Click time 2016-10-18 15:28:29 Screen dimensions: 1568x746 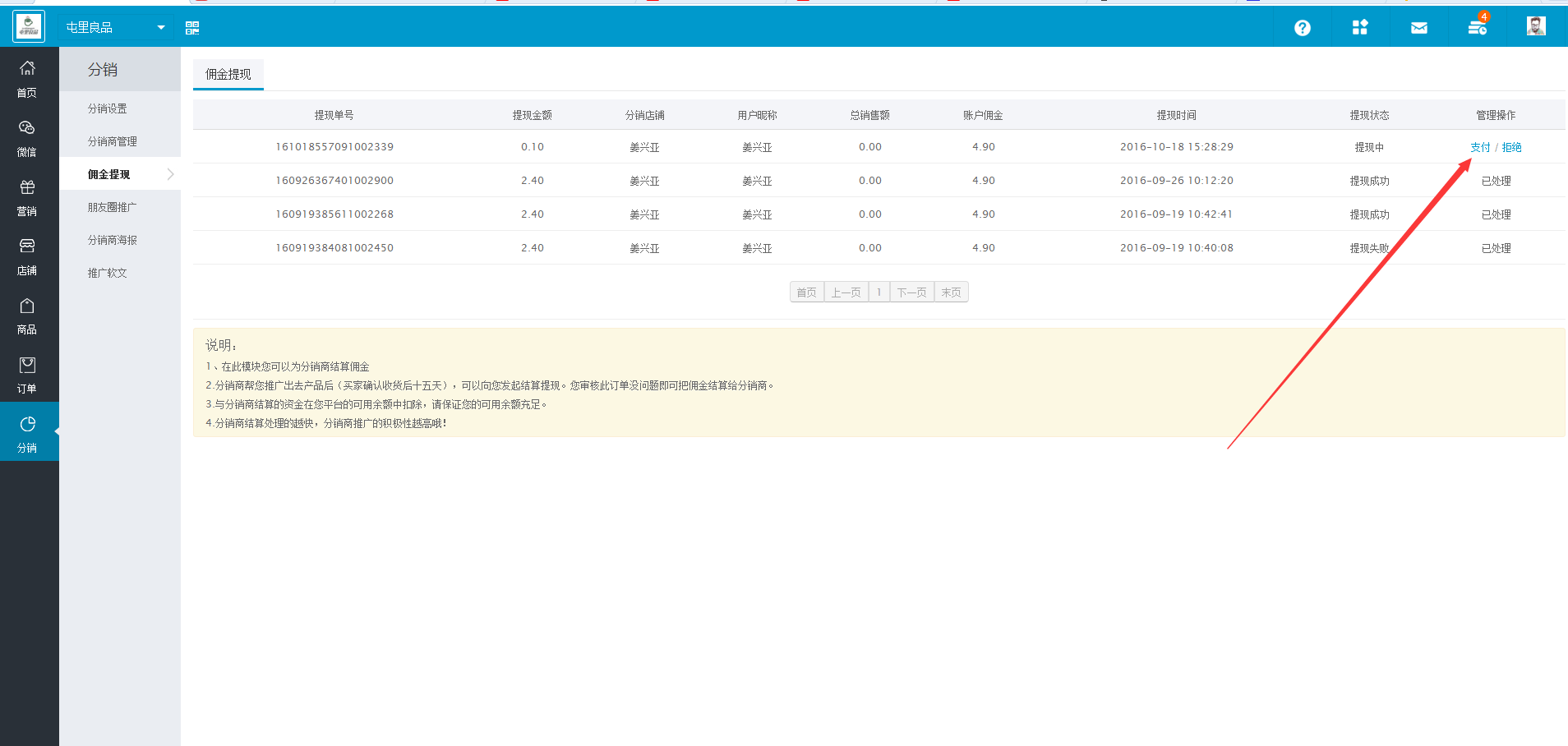point(1177,147)
